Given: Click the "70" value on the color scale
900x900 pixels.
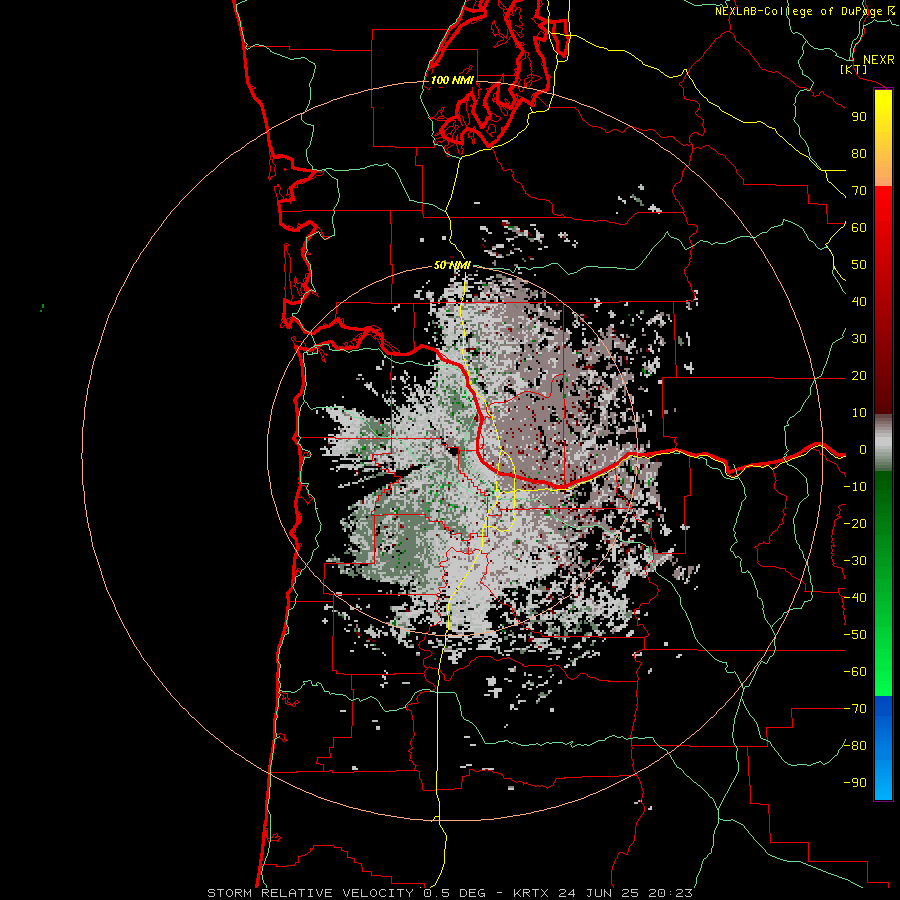Looking at the screenshot, I should pos(859,191).
